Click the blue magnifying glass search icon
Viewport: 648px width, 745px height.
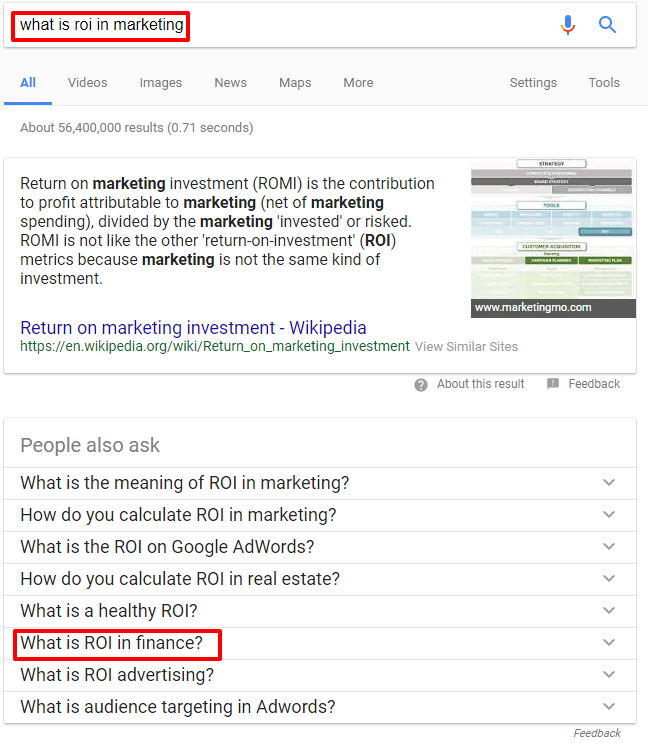click(x=607, y=24)
